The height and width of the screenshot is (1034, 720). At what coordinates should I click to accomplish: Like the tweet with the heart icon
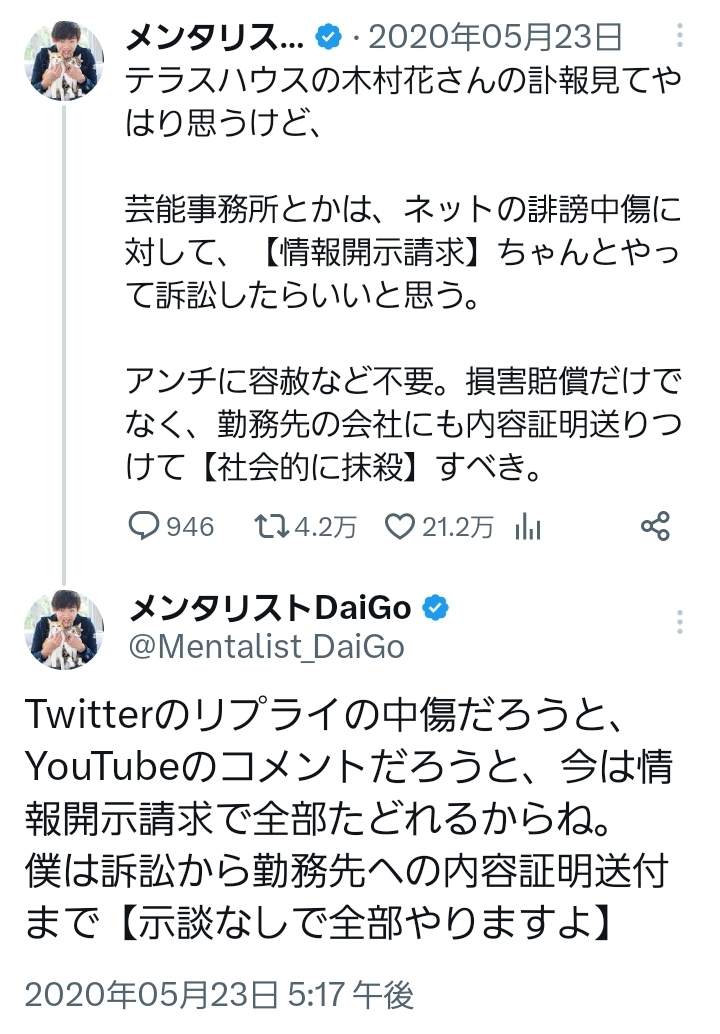399,526
